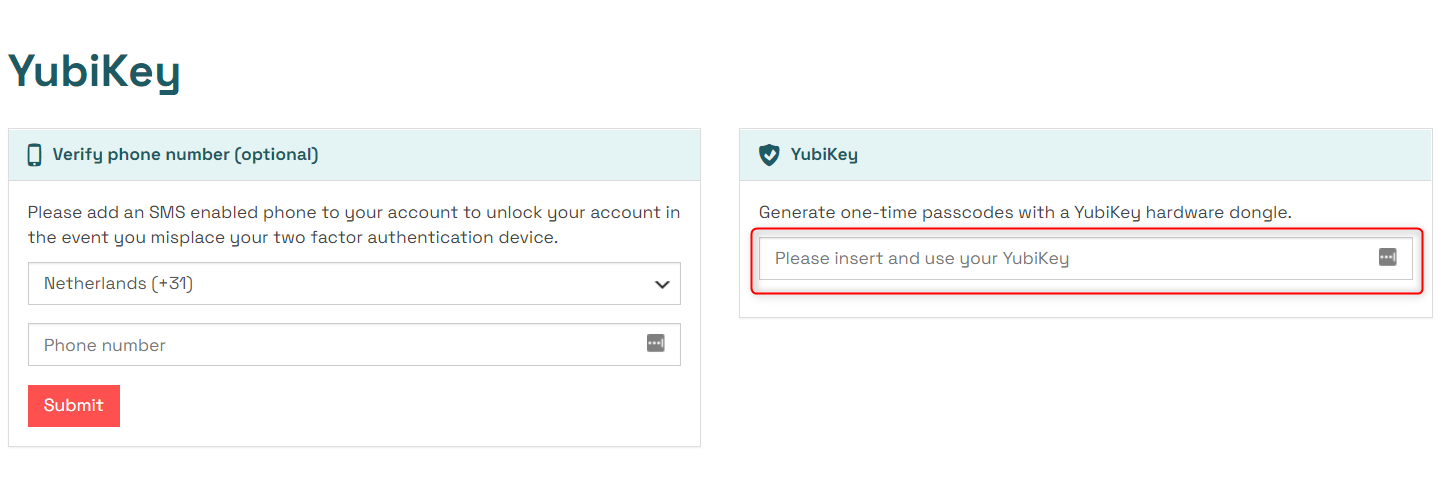Screen dimensions: 1438x502
Task: Focus the 'Please insert and use your YubiKey' field
Action: tap(1086, 258)
